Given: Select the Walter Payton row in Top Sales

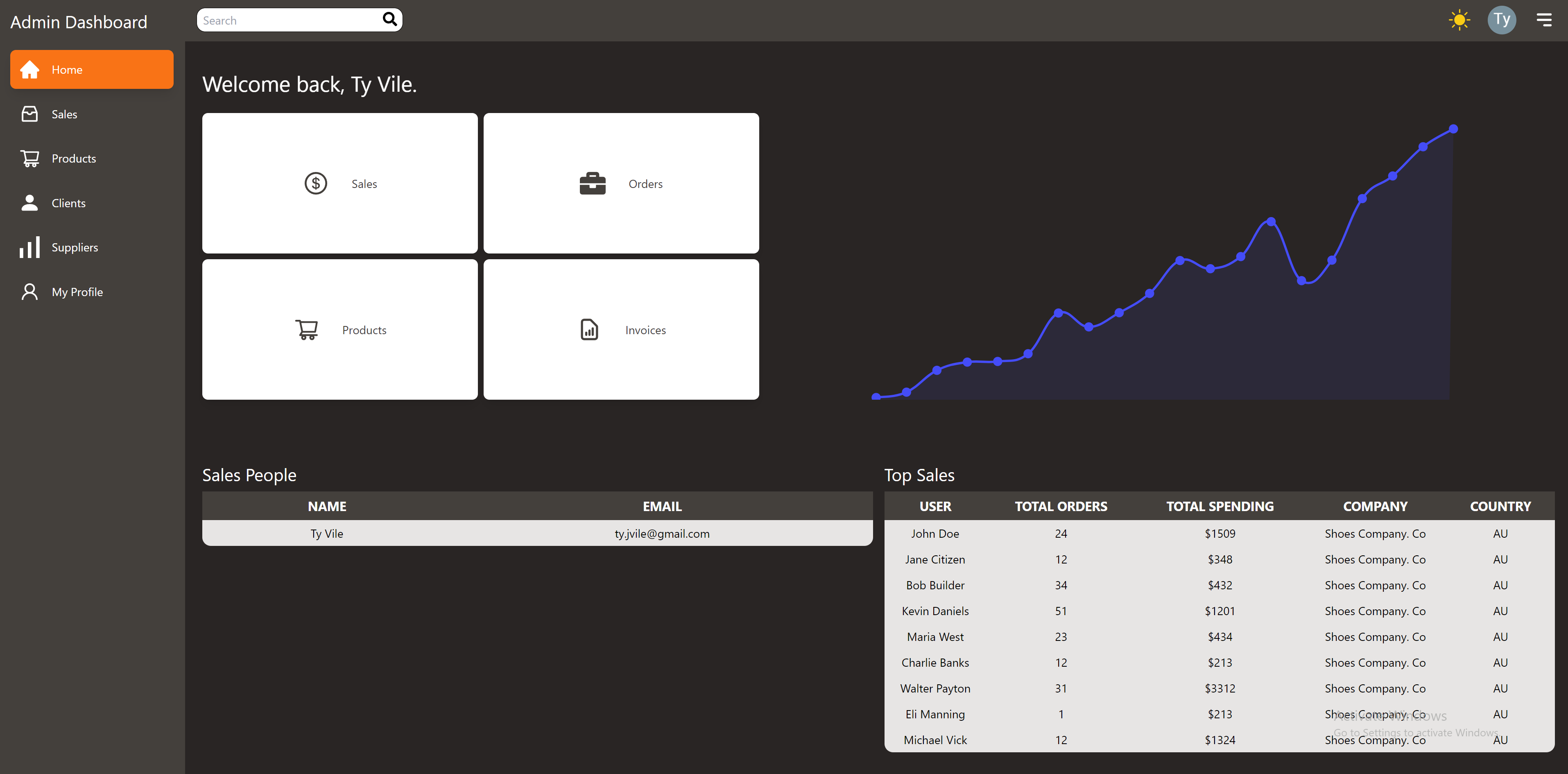Looking at the screenshot, I should tap(935, 688).
